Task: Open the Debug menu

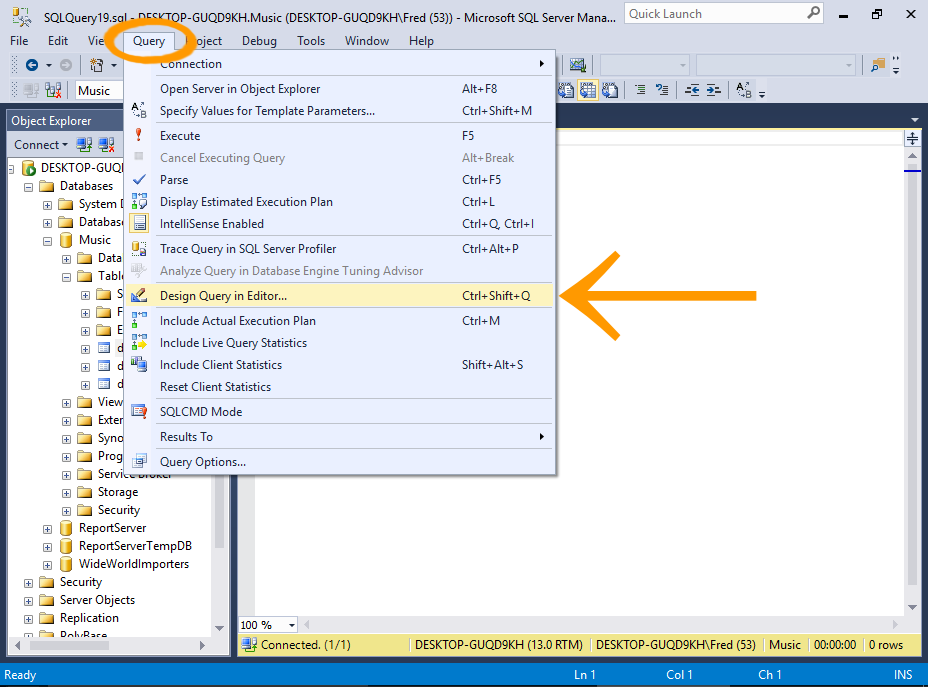Action: [x=259, y=41]
